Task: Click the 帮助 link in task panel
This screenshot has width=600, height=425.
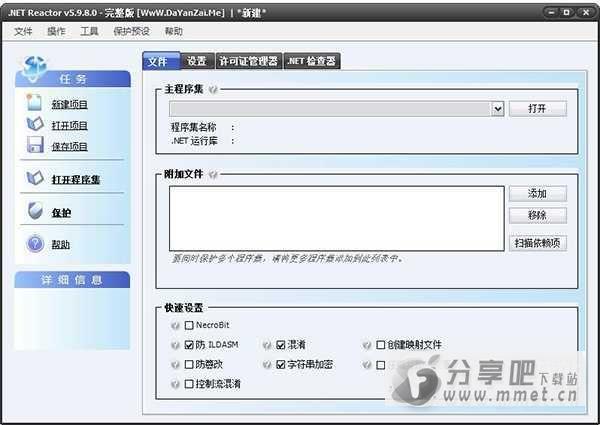Action: click(x=61, y=244)
